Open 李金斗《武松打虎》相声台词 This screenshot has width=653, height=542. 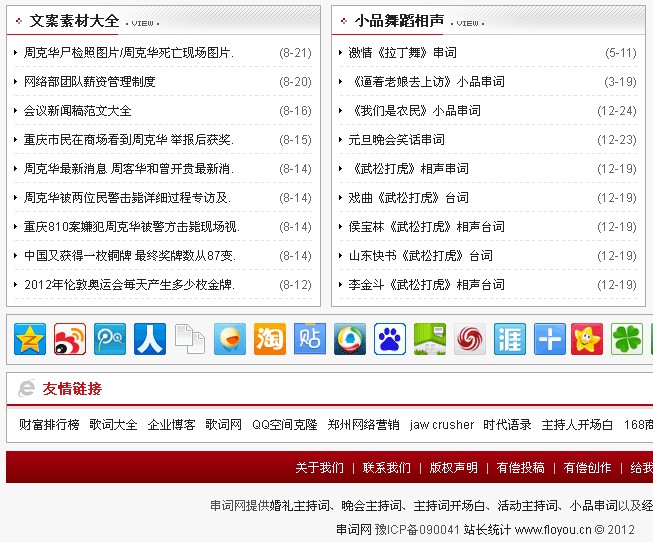pos(427,285)
